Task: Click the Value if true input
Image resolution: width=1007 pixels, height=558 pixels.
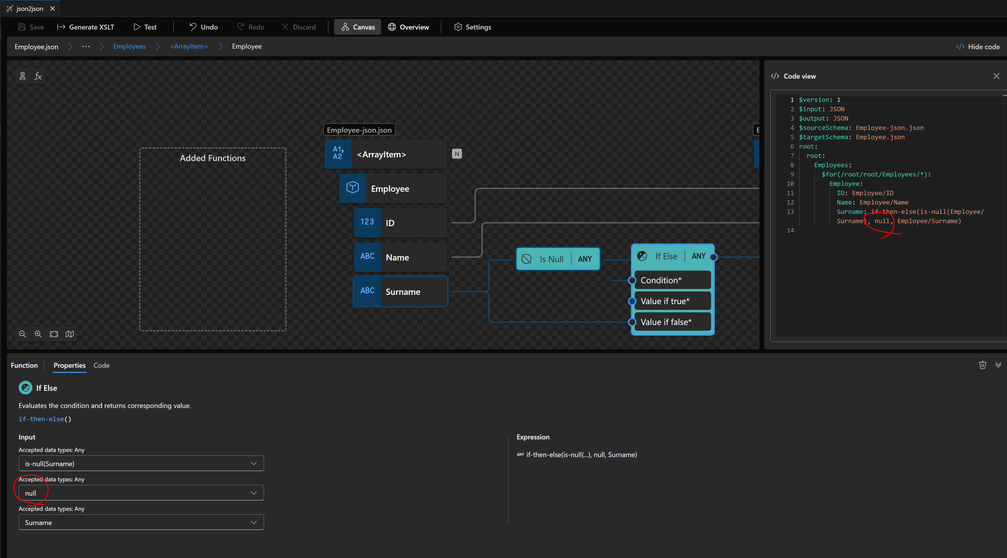Action: [x=672, y=301]
